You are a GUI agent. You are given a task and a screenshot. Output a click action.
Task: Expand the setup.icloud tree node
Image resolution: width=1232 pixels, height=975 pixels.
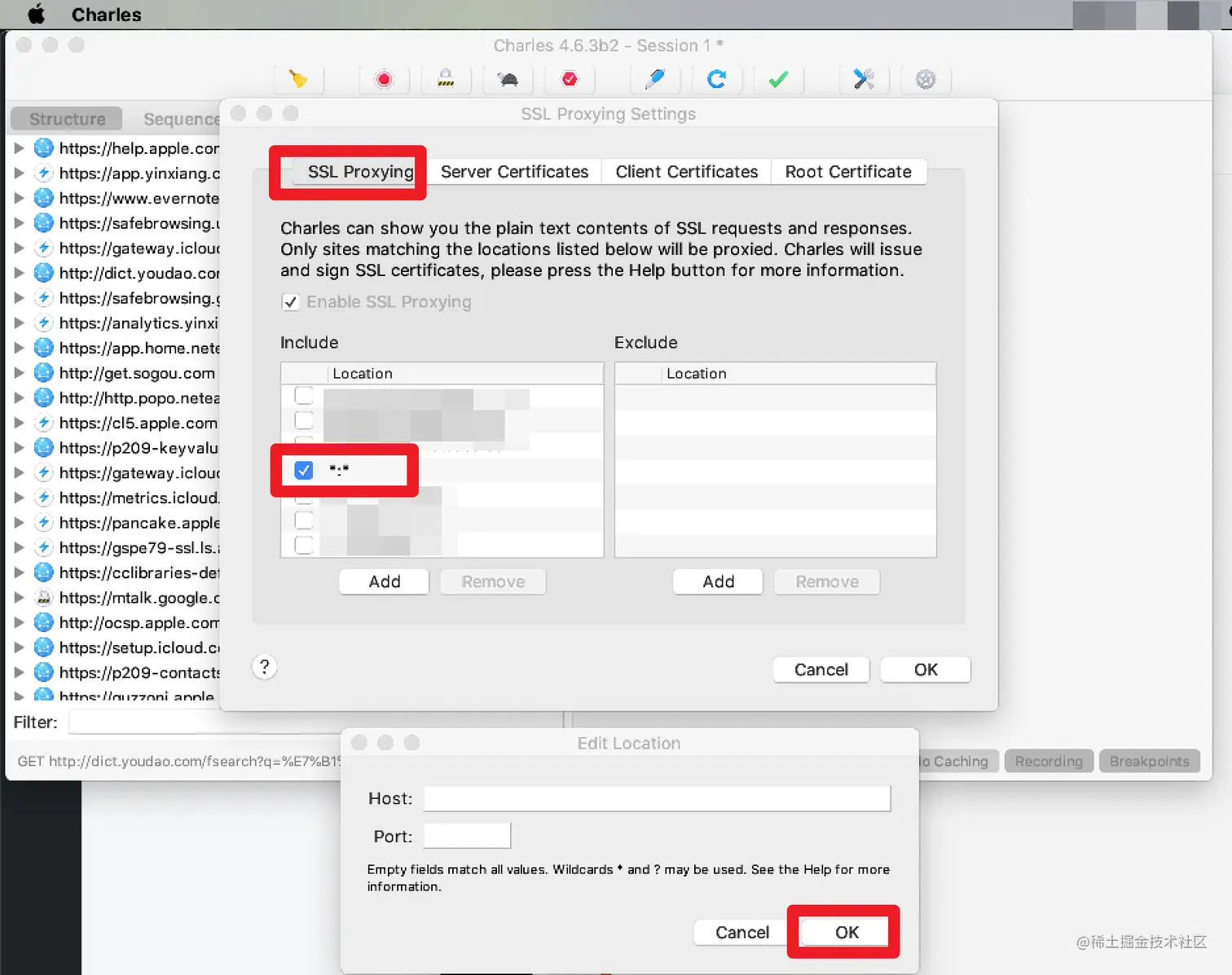click(19, 647)
